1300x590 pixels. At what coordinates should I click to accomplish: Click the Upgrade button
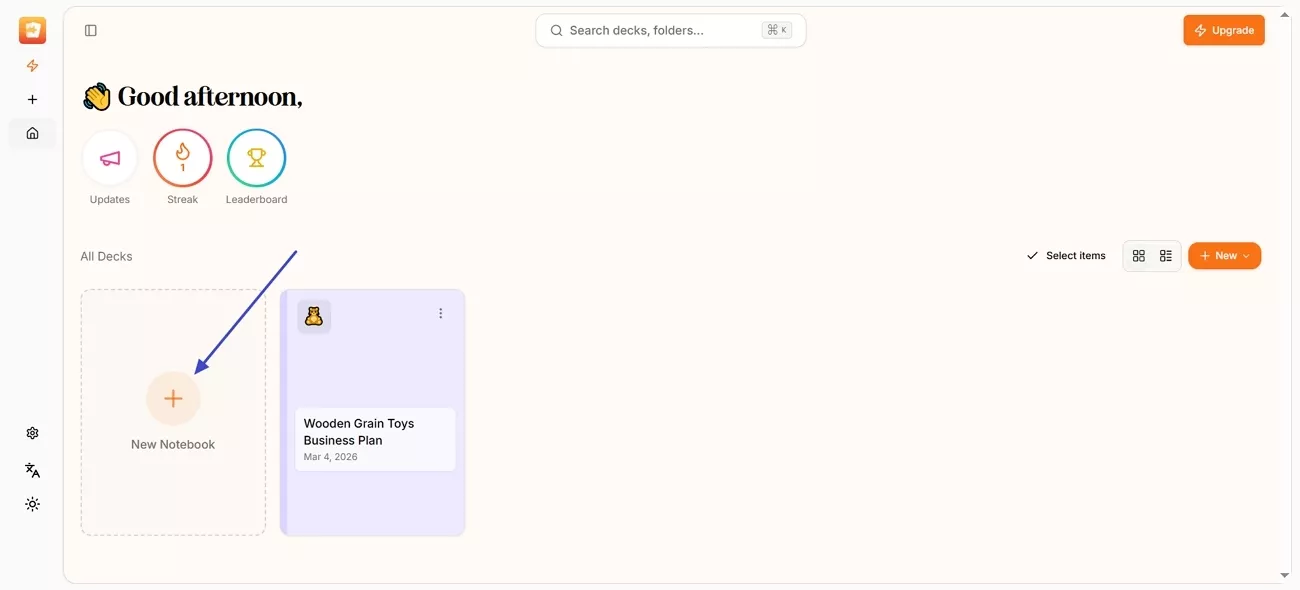click(1223, 29)
